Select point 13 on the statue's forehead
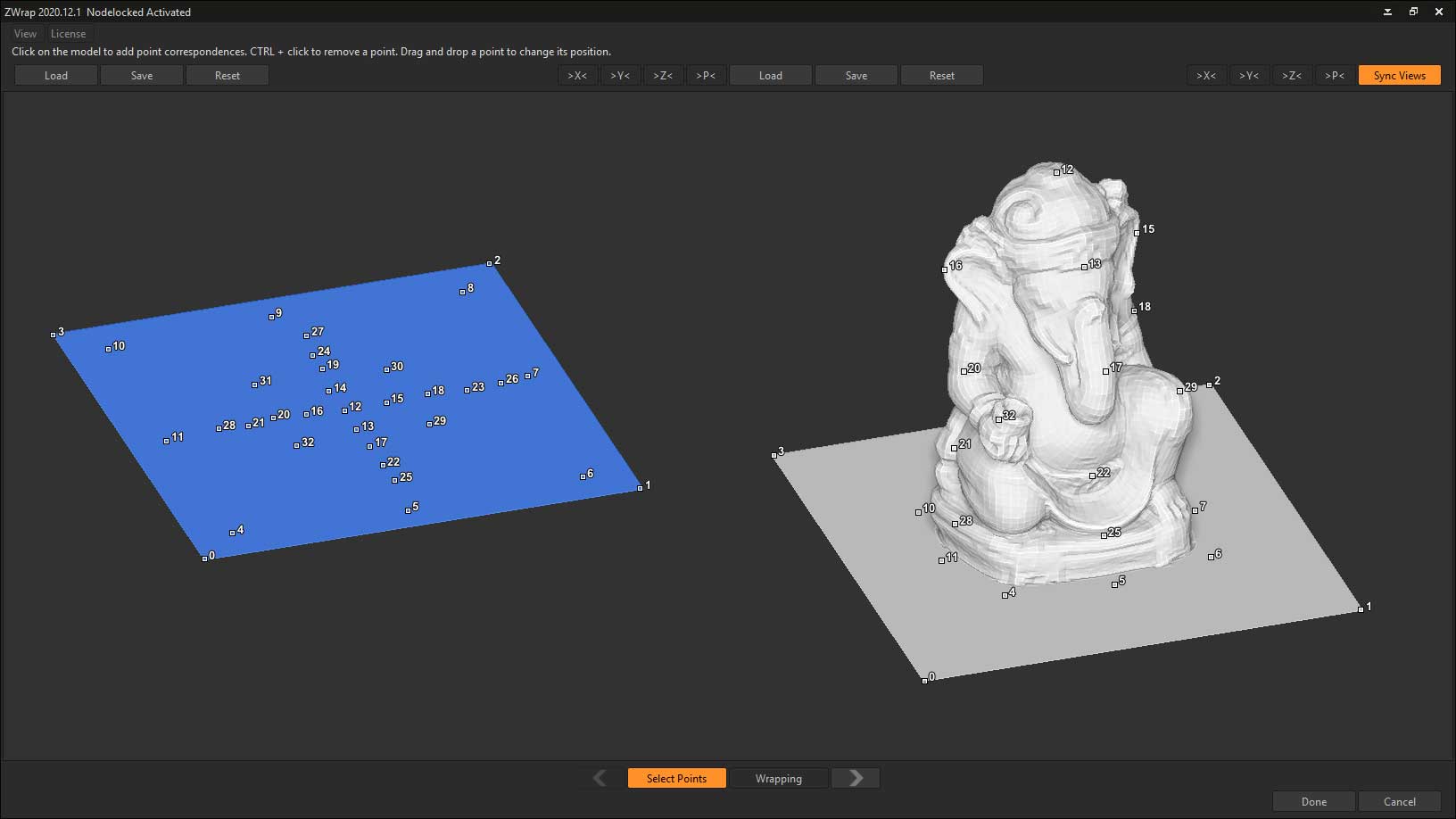Image resolution: width=1456 pixels, height=819 pixels. pyautogui.click(x=1084, y=267)
